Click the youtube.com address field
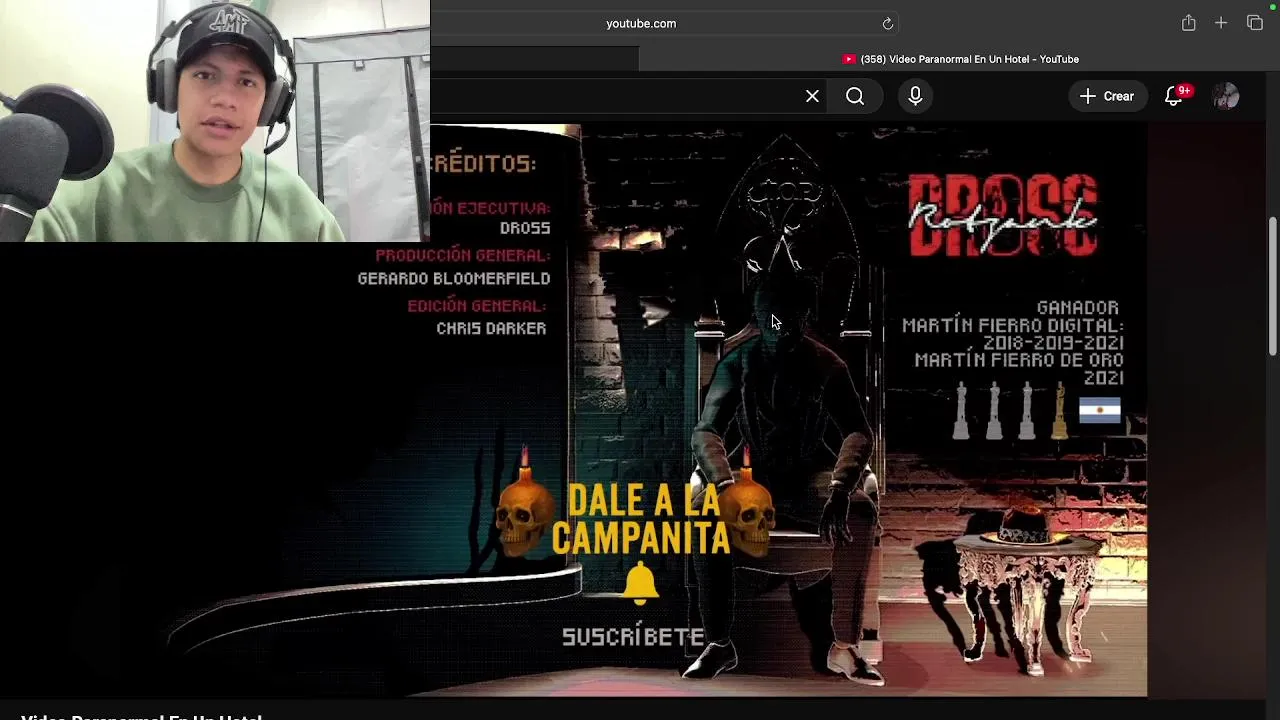This screenshot has height=720, width=1280. pyautogui.click(x=640, y=23)
